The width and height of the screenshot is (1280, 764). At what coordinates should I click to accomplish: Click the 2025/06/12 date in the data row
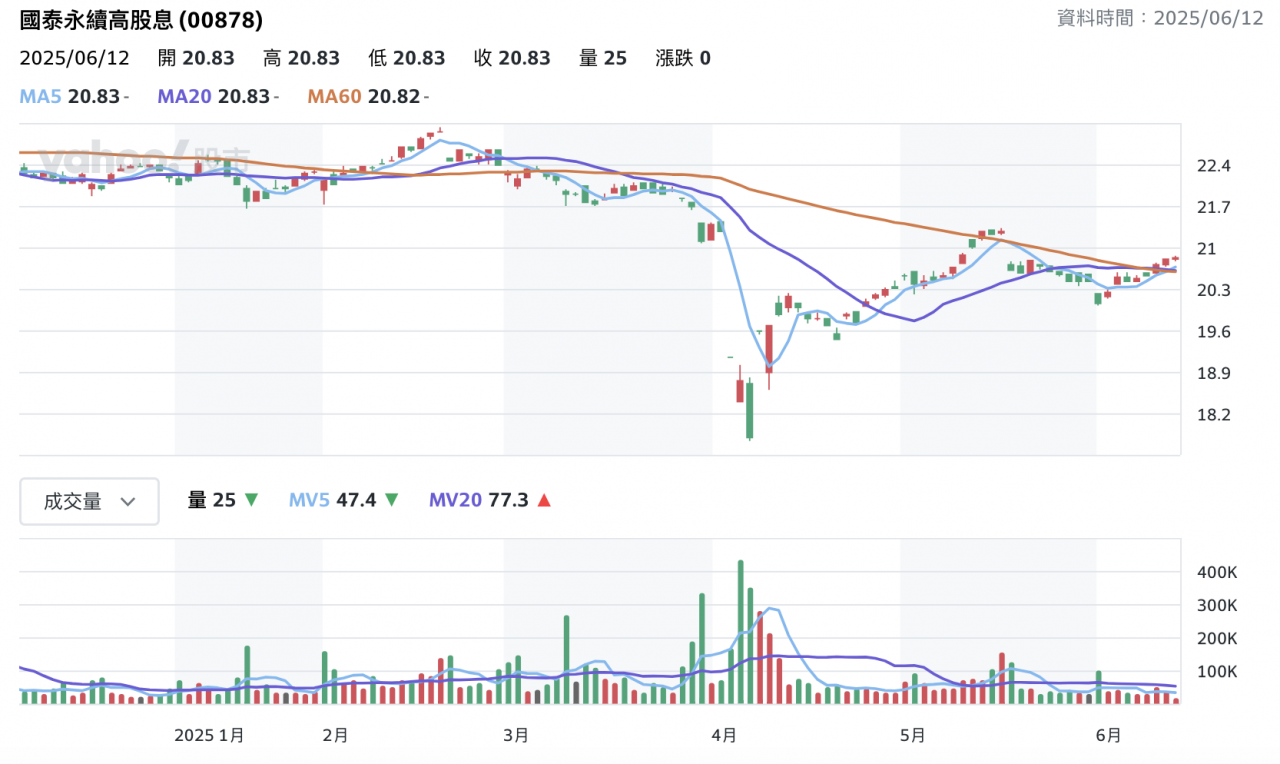tap(75, 58)
